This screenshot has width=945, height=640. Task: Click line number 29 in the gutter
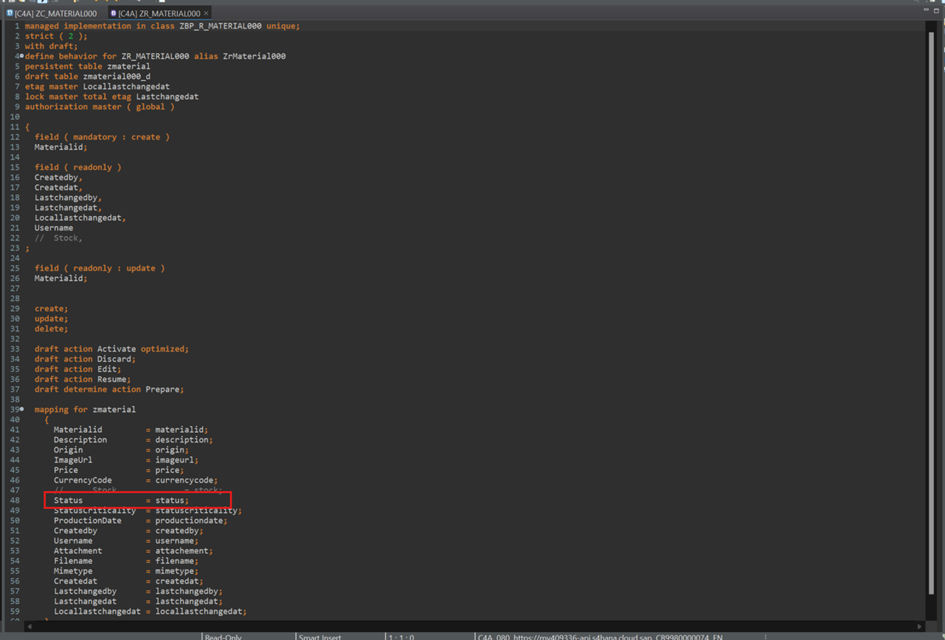[x=15, y=309]
